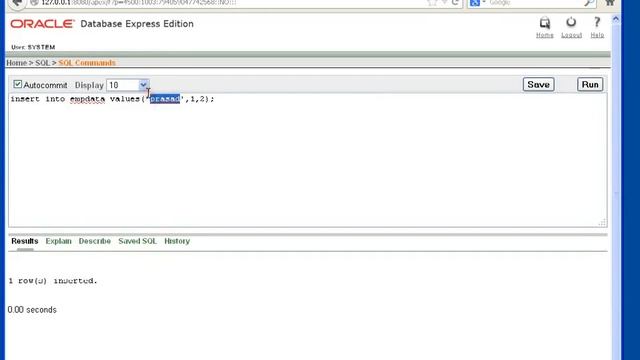Click the 'User: SYSTEM' label
Viewport: 640px width, 360px height.
[33, 47]
